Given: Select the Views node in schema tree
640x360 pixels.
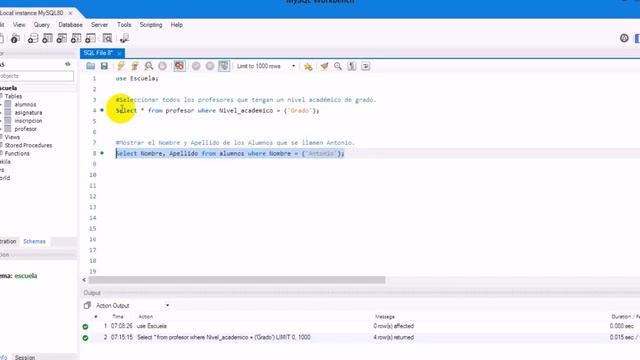Looking at the screenshot, I should click(x=12, y=137).
